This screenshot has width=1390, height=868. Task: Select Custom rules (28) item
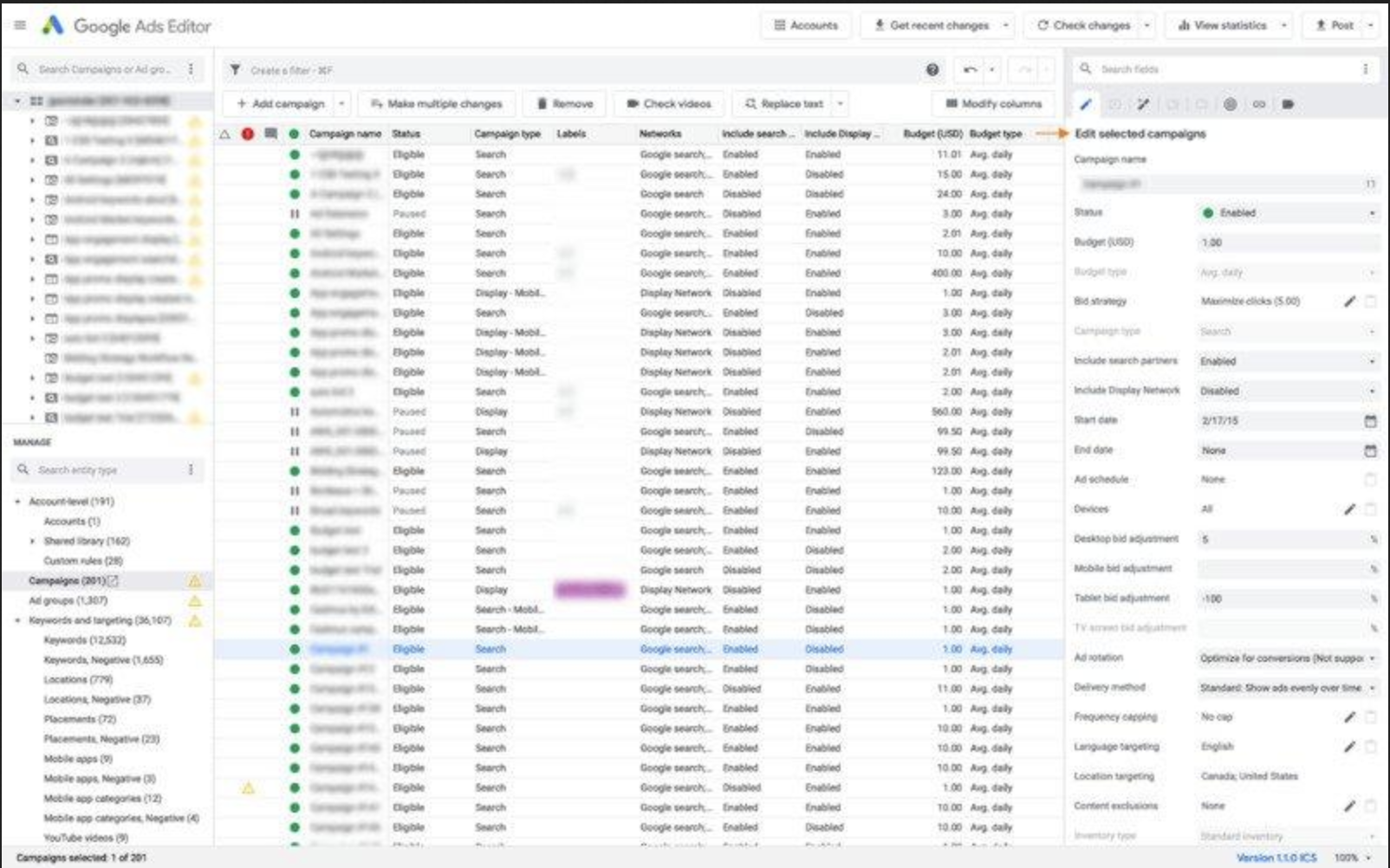(x=83, y=561)
